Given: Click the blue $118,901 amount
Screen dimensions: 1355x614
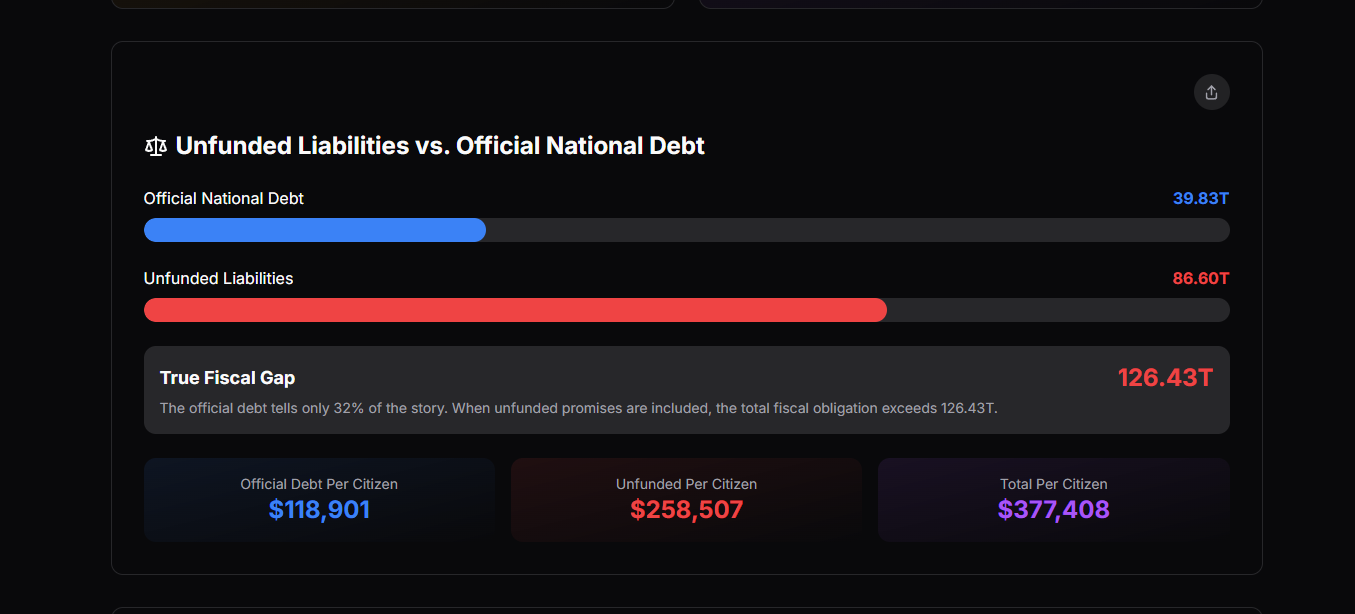Looking at the screenshot, I should click(x=319, y=510).
